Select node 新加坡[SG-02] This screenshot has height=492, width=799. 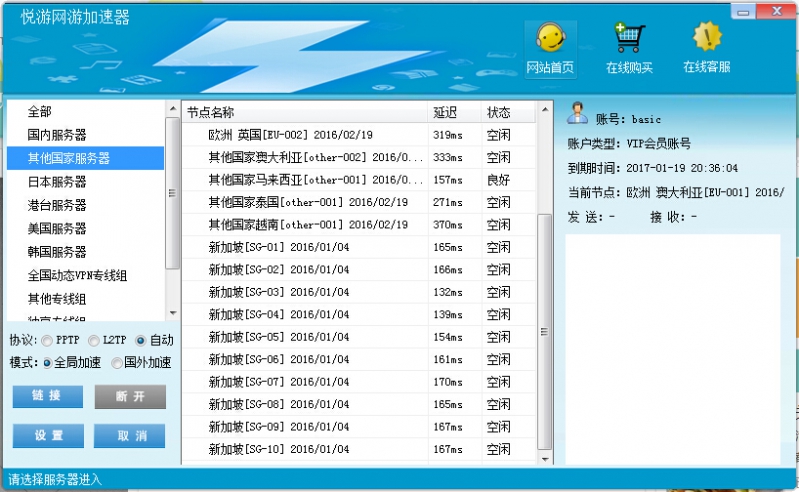(359, 269)
